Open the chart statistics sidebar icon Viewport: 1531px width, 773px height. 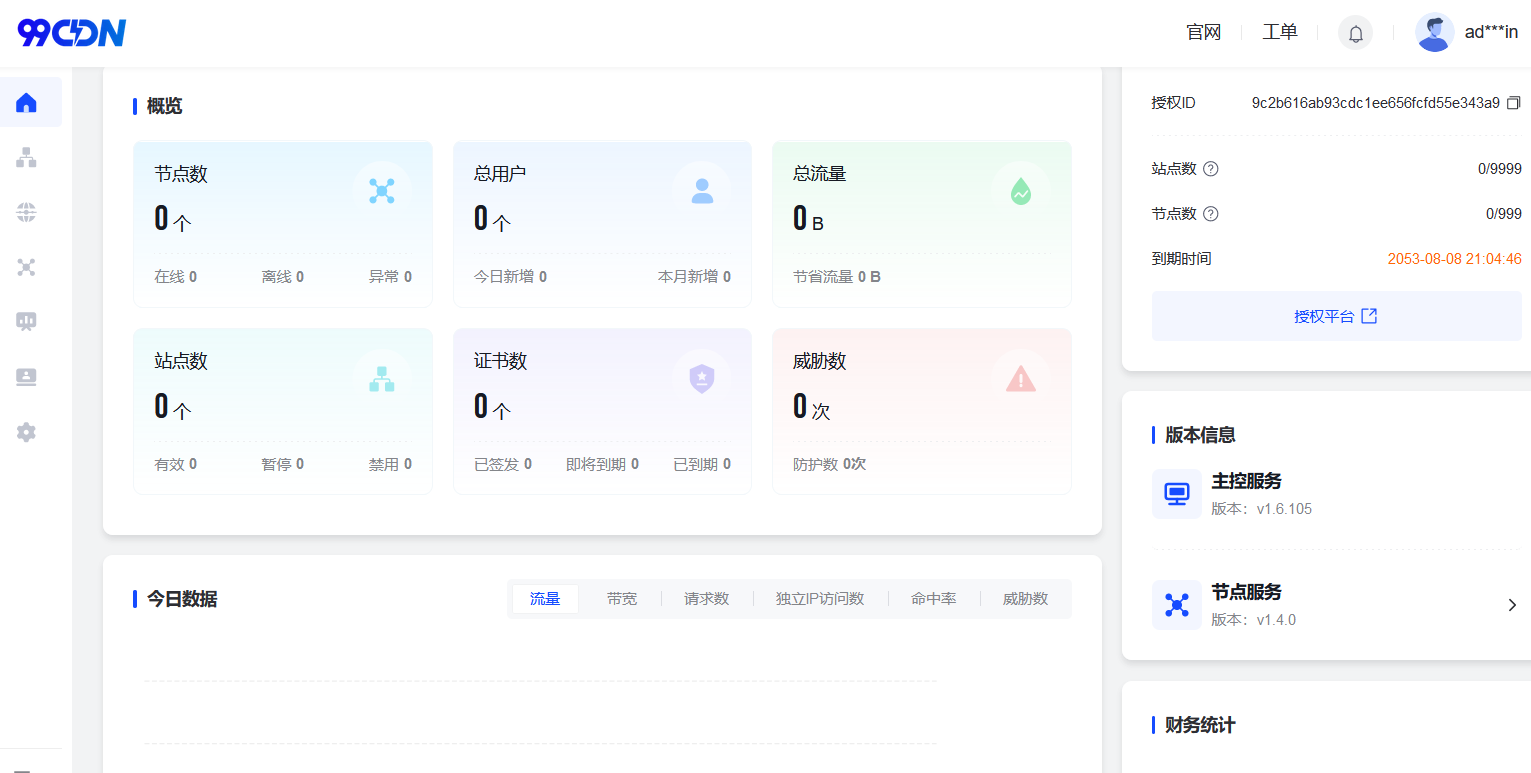[x=27, y=322]
